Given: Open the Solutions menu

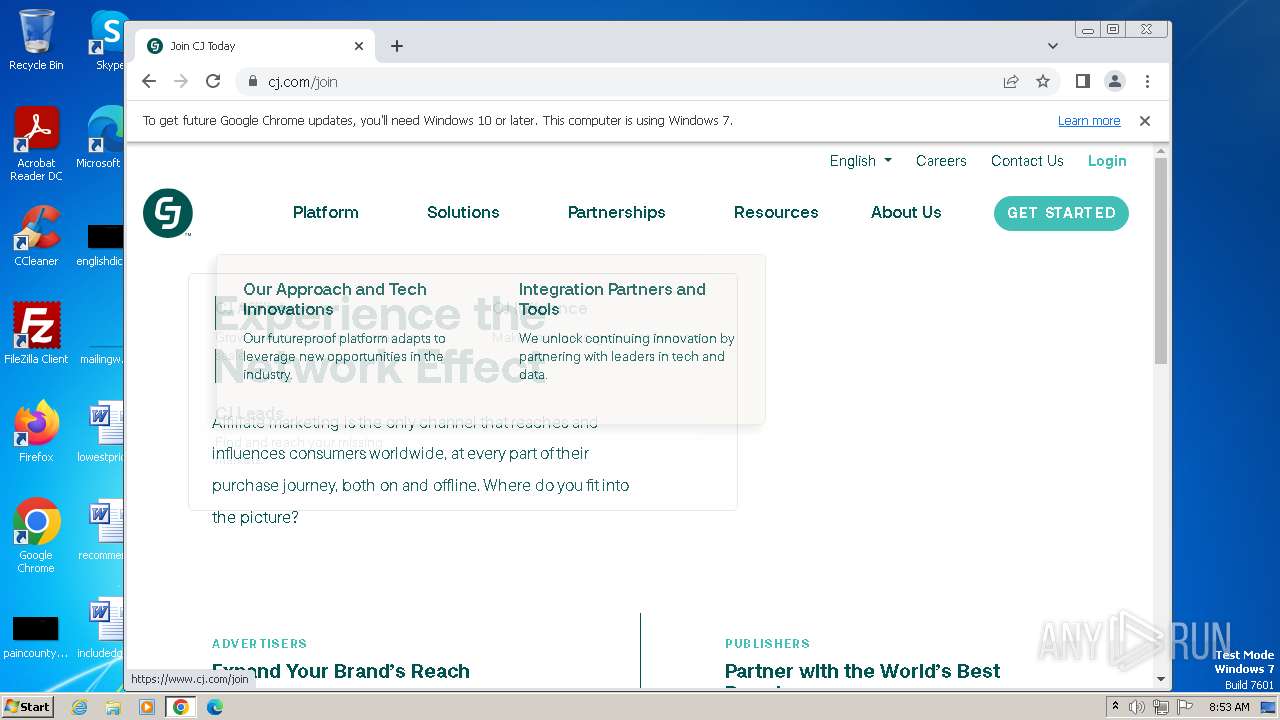Looking at the screenshot, I should (x=463, y=212).
